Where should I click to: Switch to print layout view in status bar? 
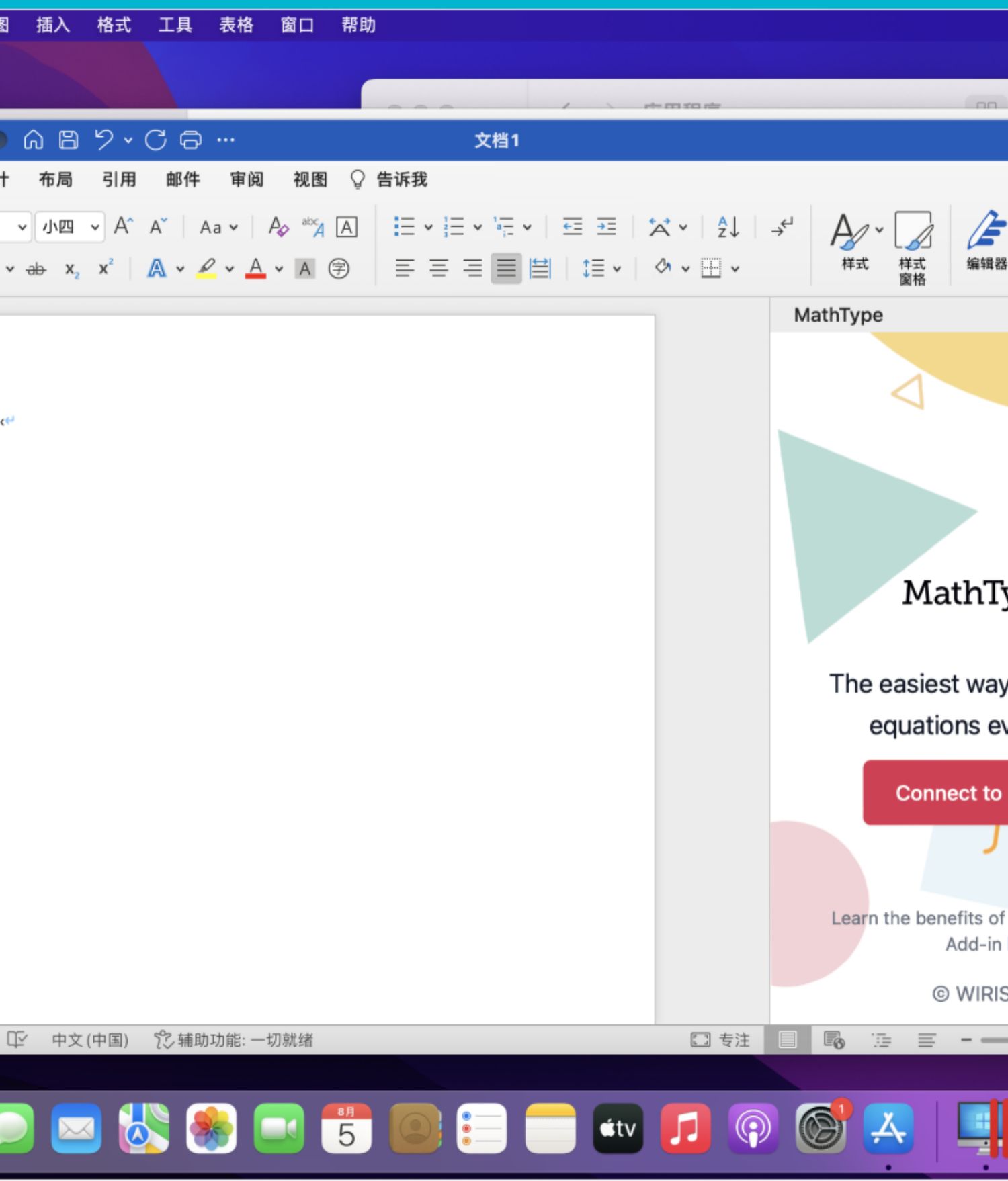[788, 1040]
